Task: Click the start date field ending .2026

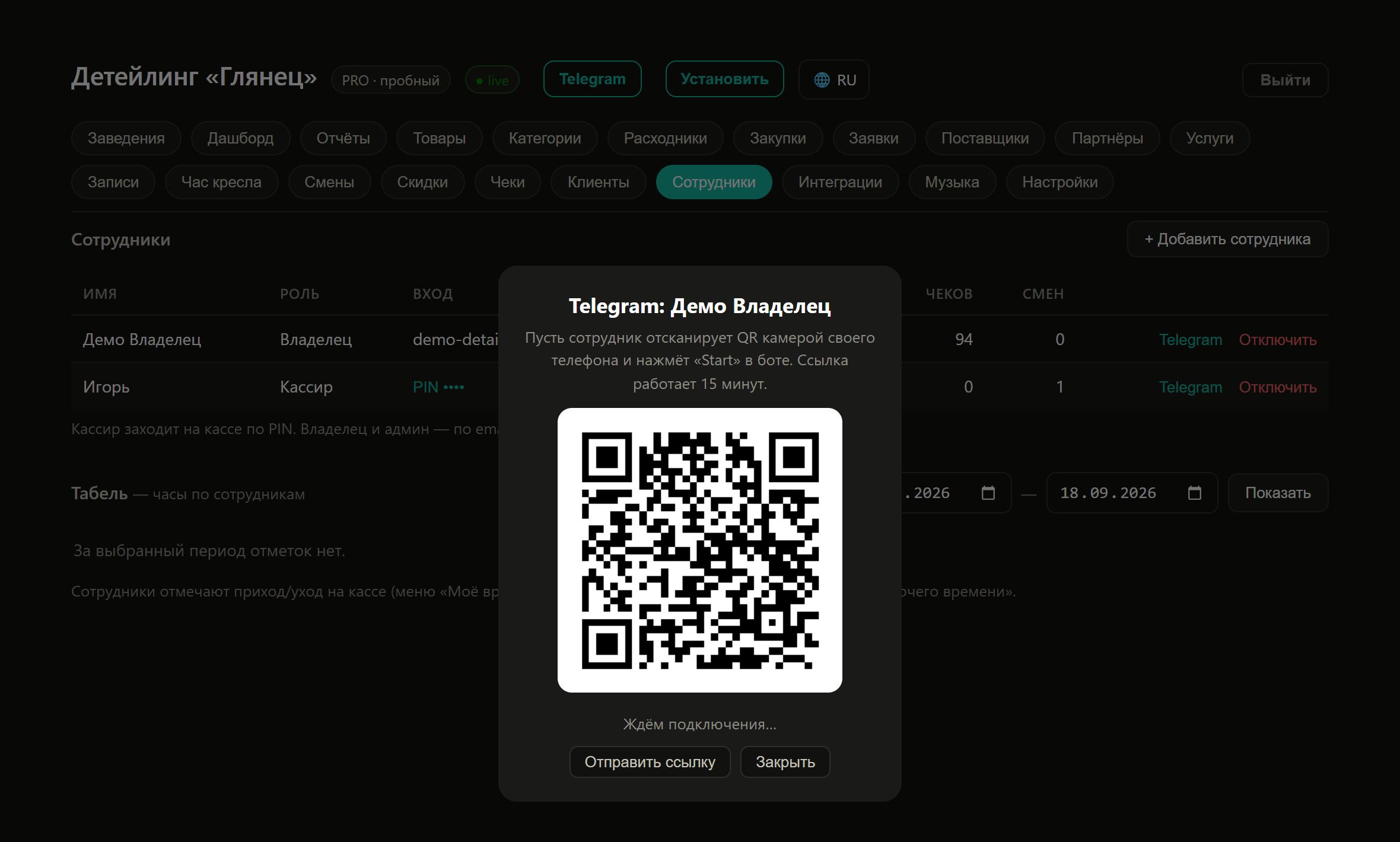Action: pyautogui.click(x=956, y=493)
